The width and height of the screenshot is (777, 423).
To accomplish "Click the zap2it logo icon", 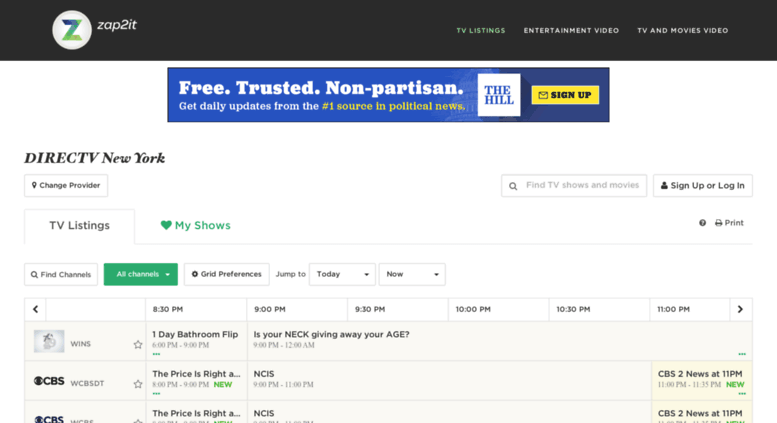I will point(72,30).
